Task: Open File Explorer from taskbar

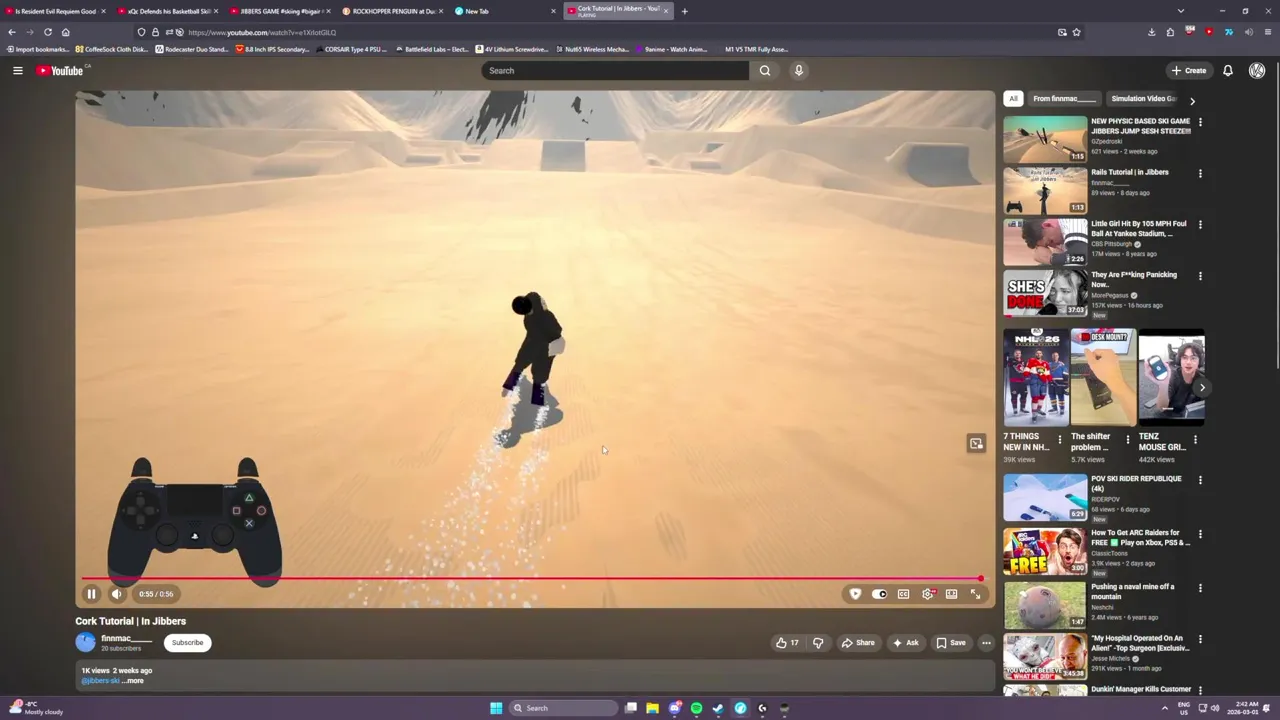Action: pyautogui.click(x=652, y=708)
